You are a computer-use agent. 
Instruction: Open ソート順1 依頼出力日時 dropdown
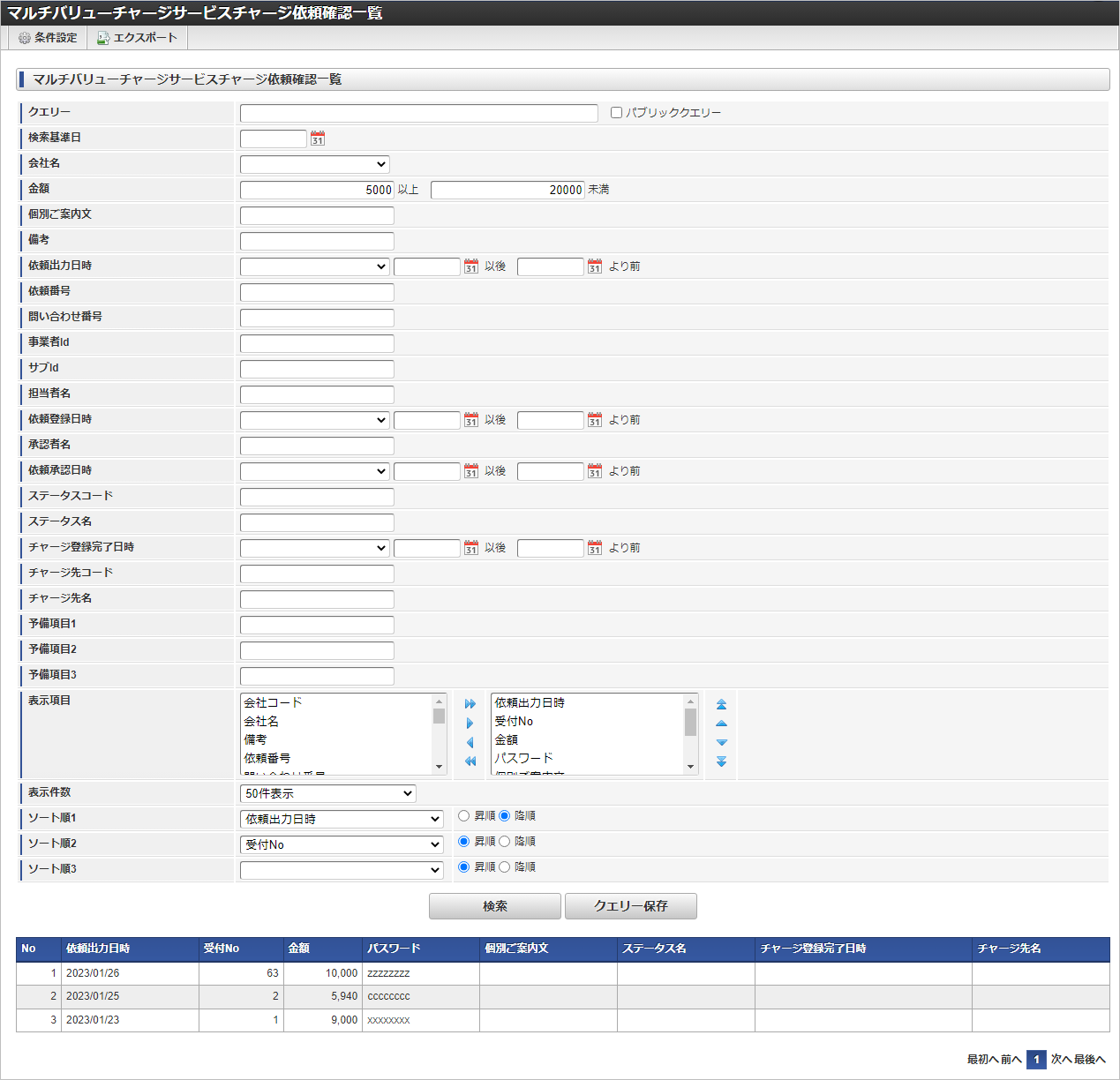point(342,819)
